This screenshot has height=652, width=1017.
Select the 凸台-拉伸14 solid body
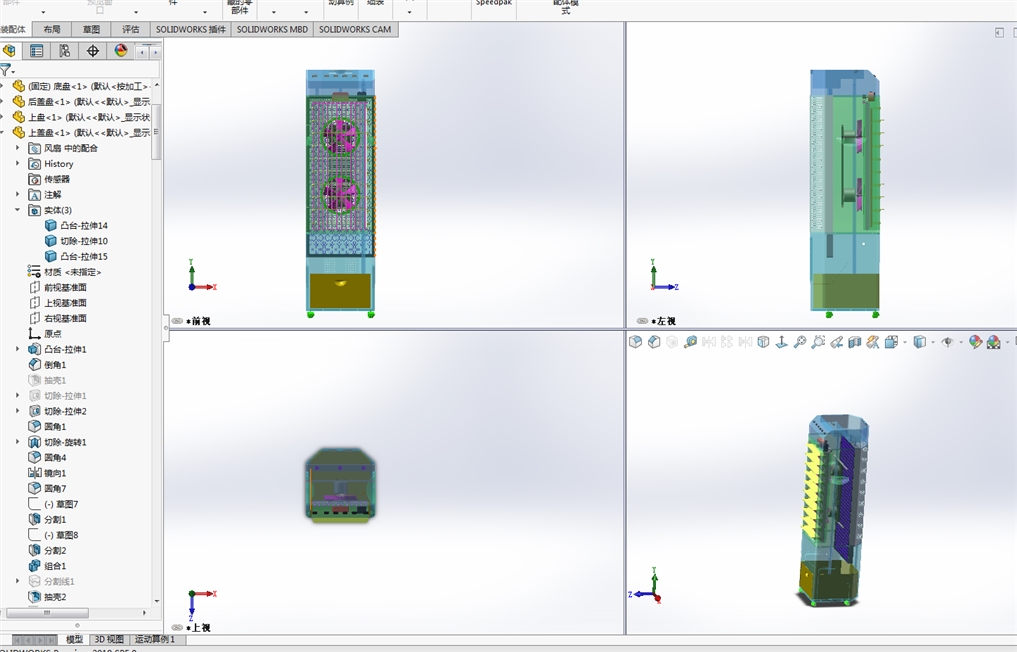point(76,225)
